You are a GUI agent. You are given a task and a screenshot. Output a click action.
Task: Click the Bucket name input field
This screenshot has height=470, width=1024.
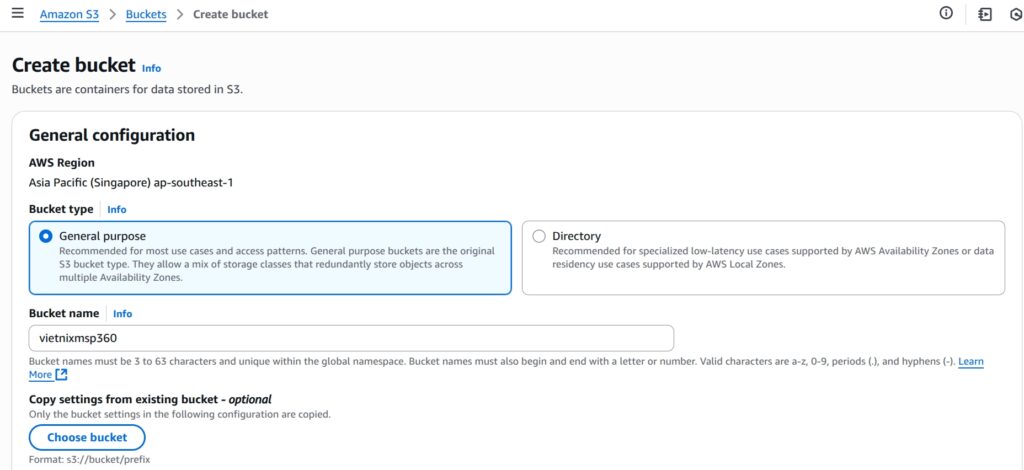351,338
